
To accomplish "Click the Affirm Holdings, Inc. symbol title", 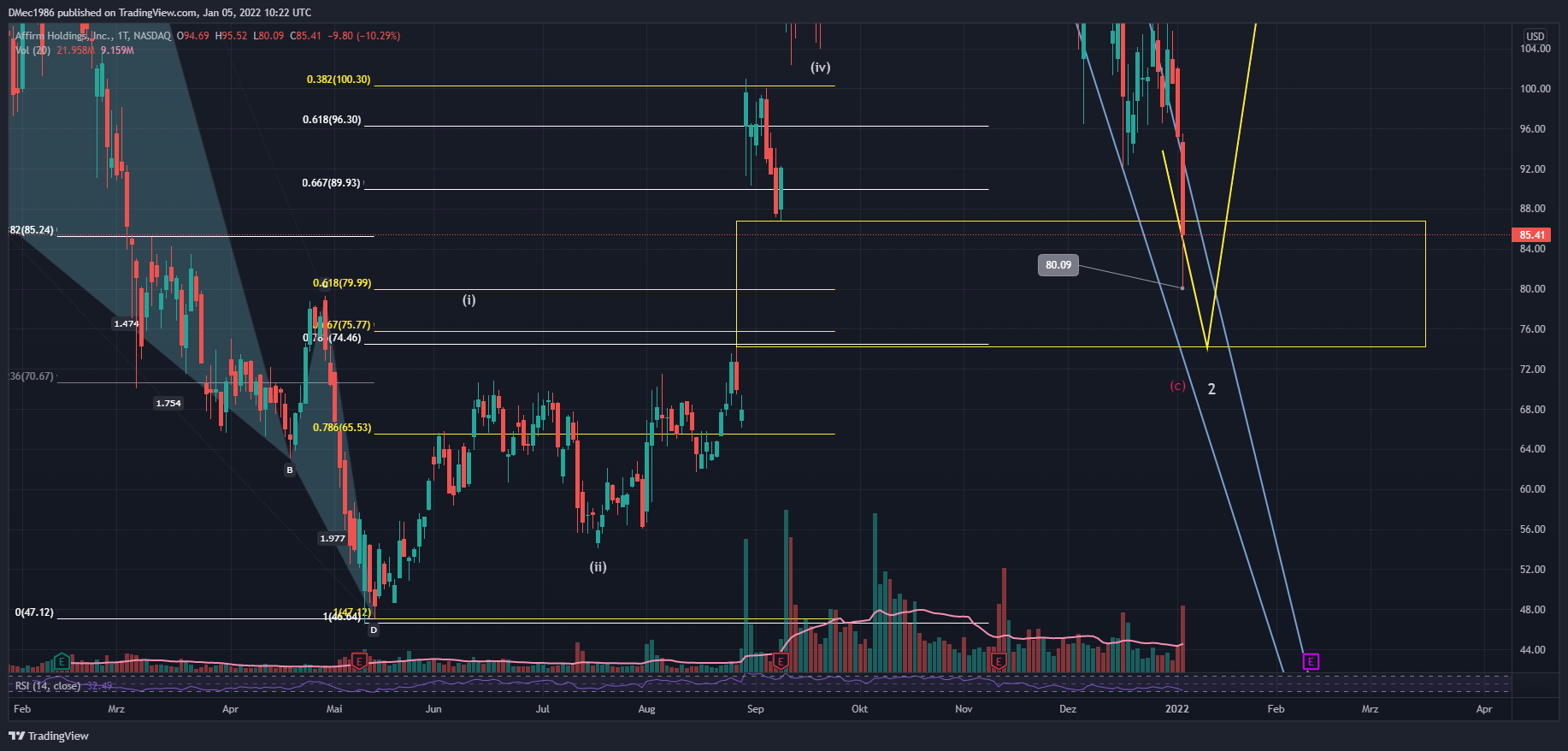I will point(64,36).
